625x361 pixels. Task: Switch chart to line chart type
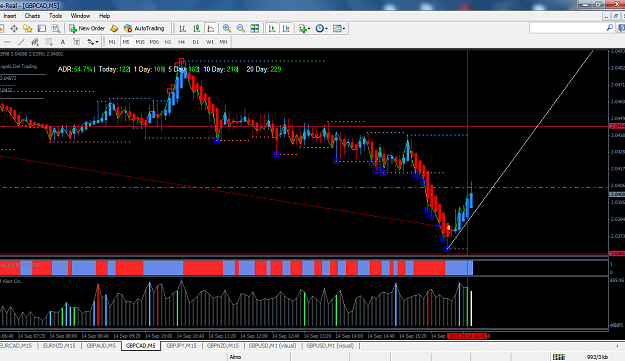click(x=210, y=28)
